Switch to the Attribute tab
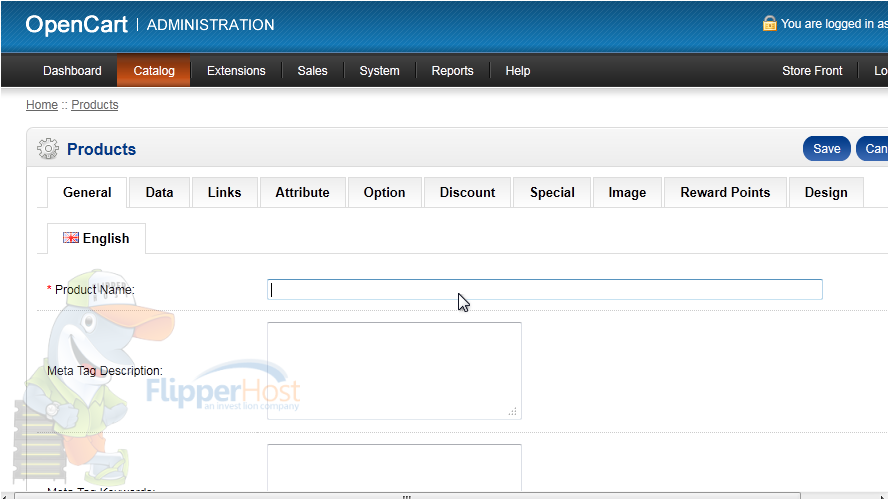Screen dimensions: 889x500 point(302,193)
